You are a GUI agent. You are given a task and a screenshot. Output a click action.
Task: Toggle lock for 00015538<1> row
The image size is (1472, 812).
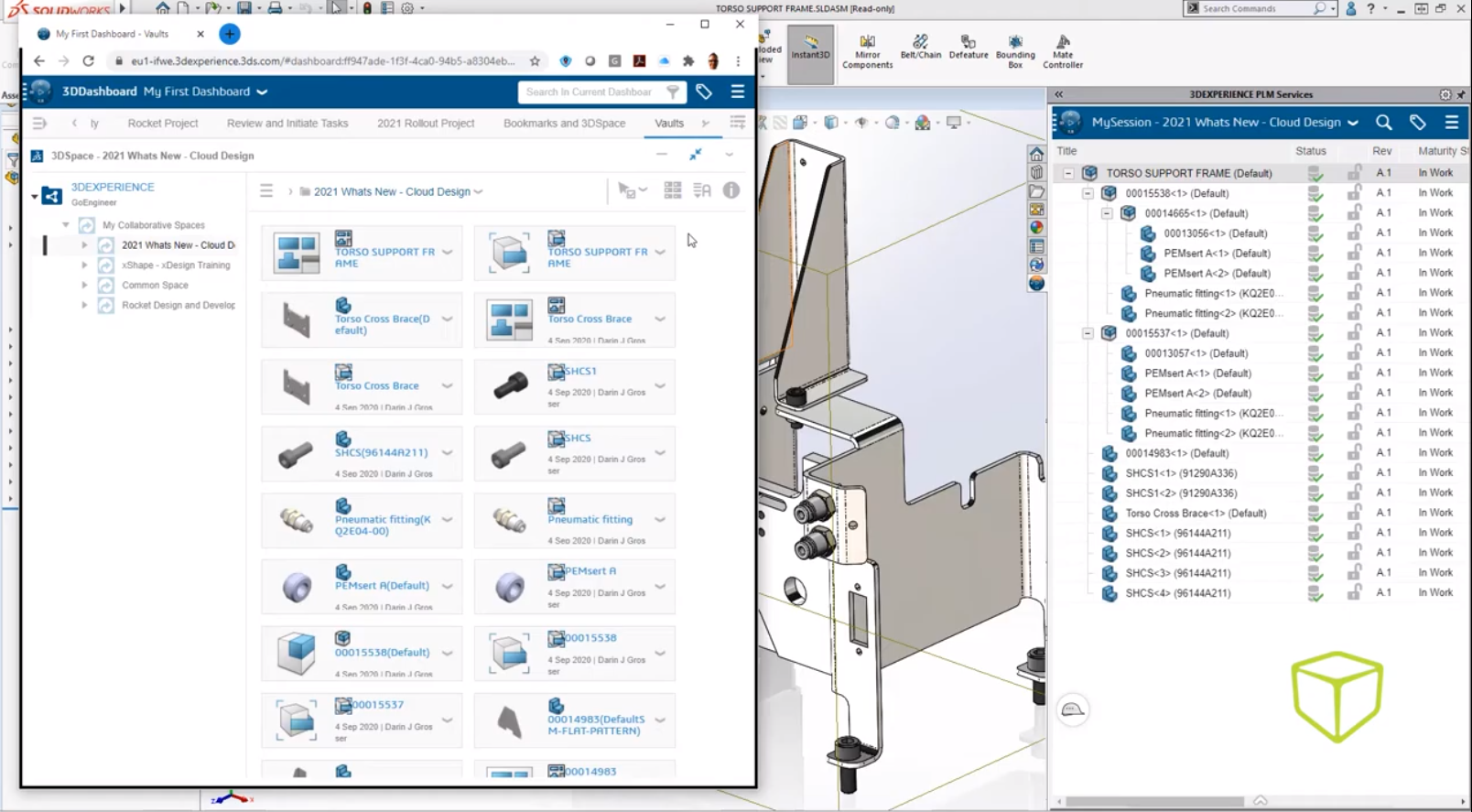(x=1354, y=193)
